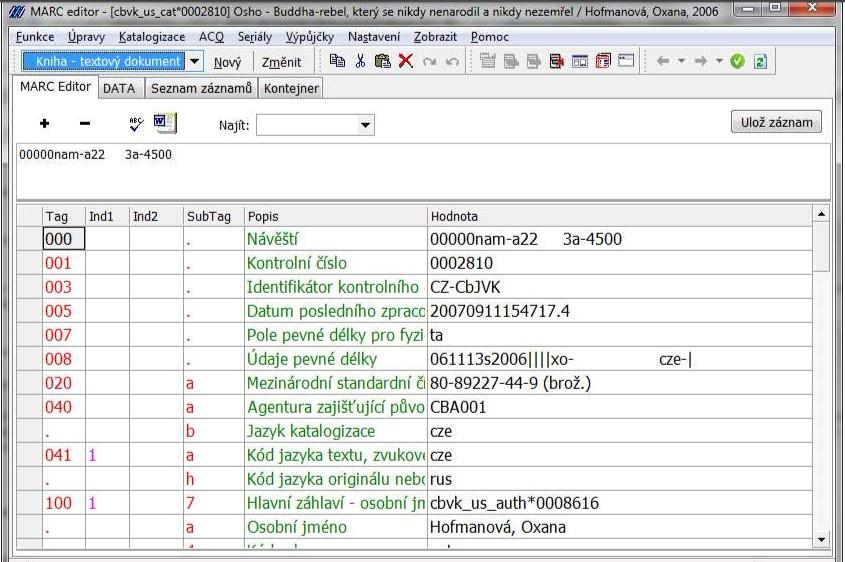
Task: Expand the 'Kniha - textový dokument' template dropdown
Action: (195, 61)
